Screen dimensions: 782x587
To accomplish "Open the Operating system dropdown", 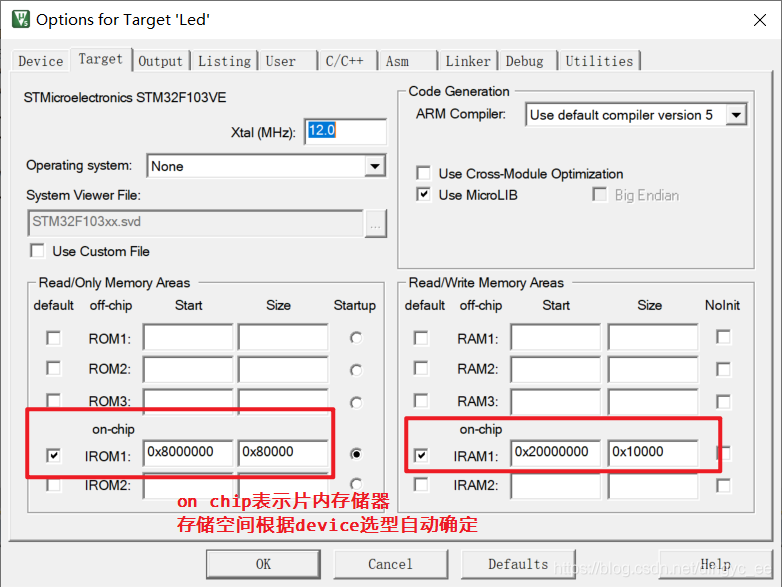I will (266, 166).
